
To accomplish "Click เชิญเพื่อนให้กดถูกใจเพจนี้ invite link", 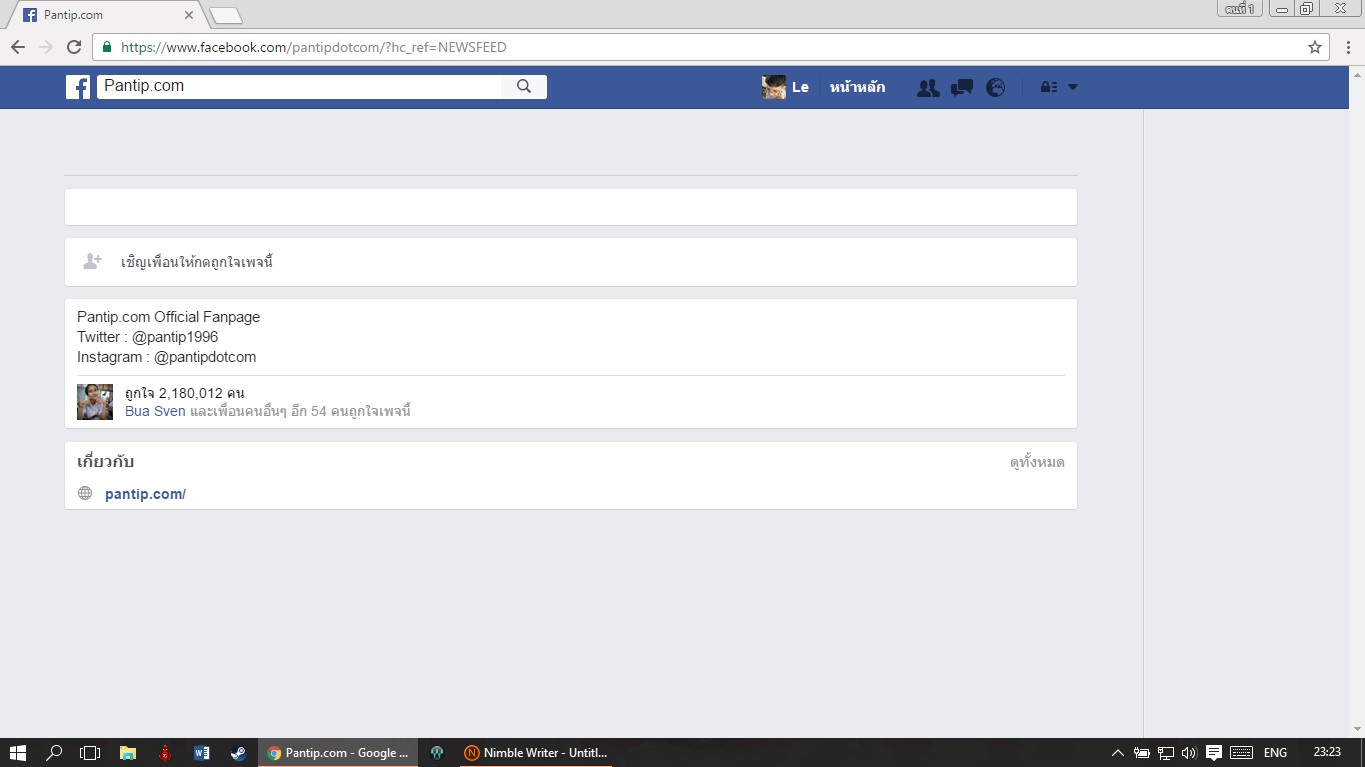I will 197,263.
